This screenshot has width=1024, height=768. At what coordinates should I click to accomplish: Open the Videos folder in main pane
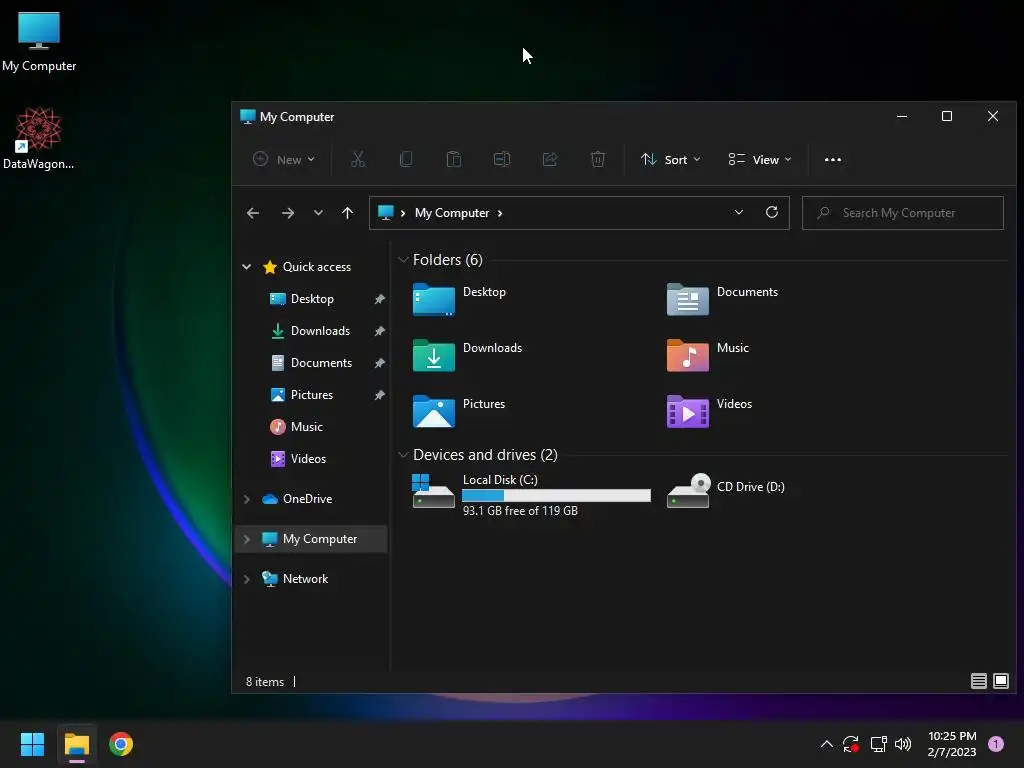point(709,411)
